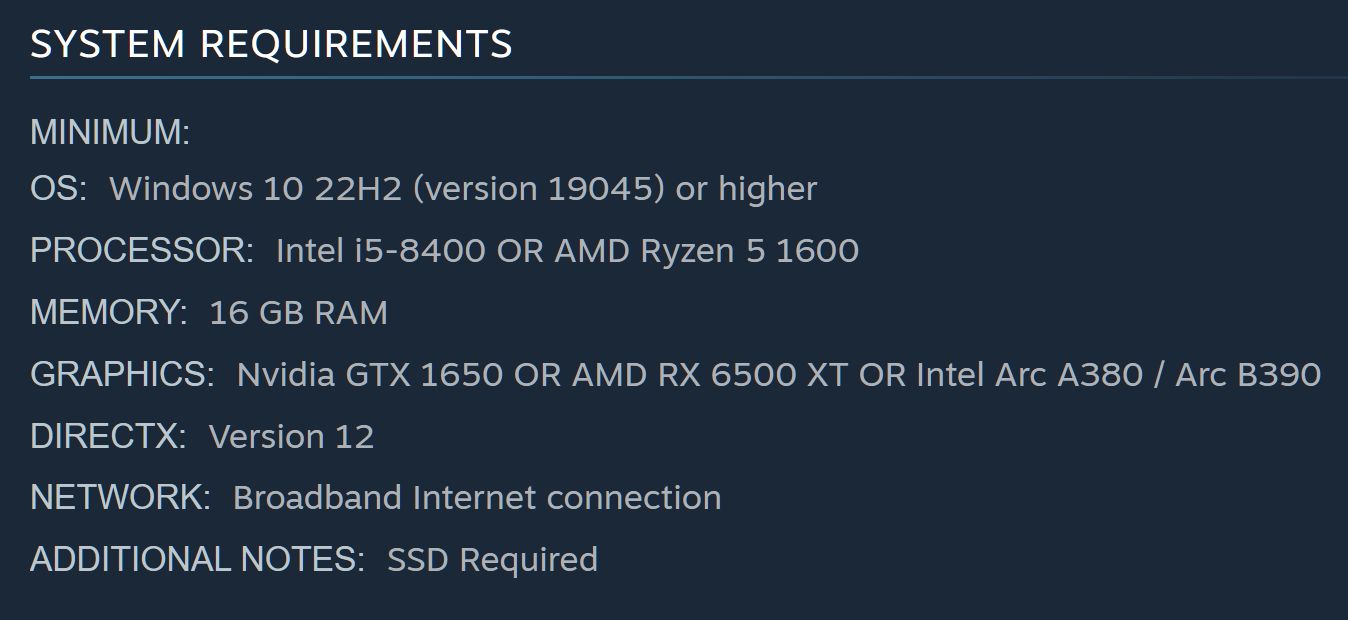
Task: Click the AMD Ryzen 5 1600 text
Action: pos(706,250)
